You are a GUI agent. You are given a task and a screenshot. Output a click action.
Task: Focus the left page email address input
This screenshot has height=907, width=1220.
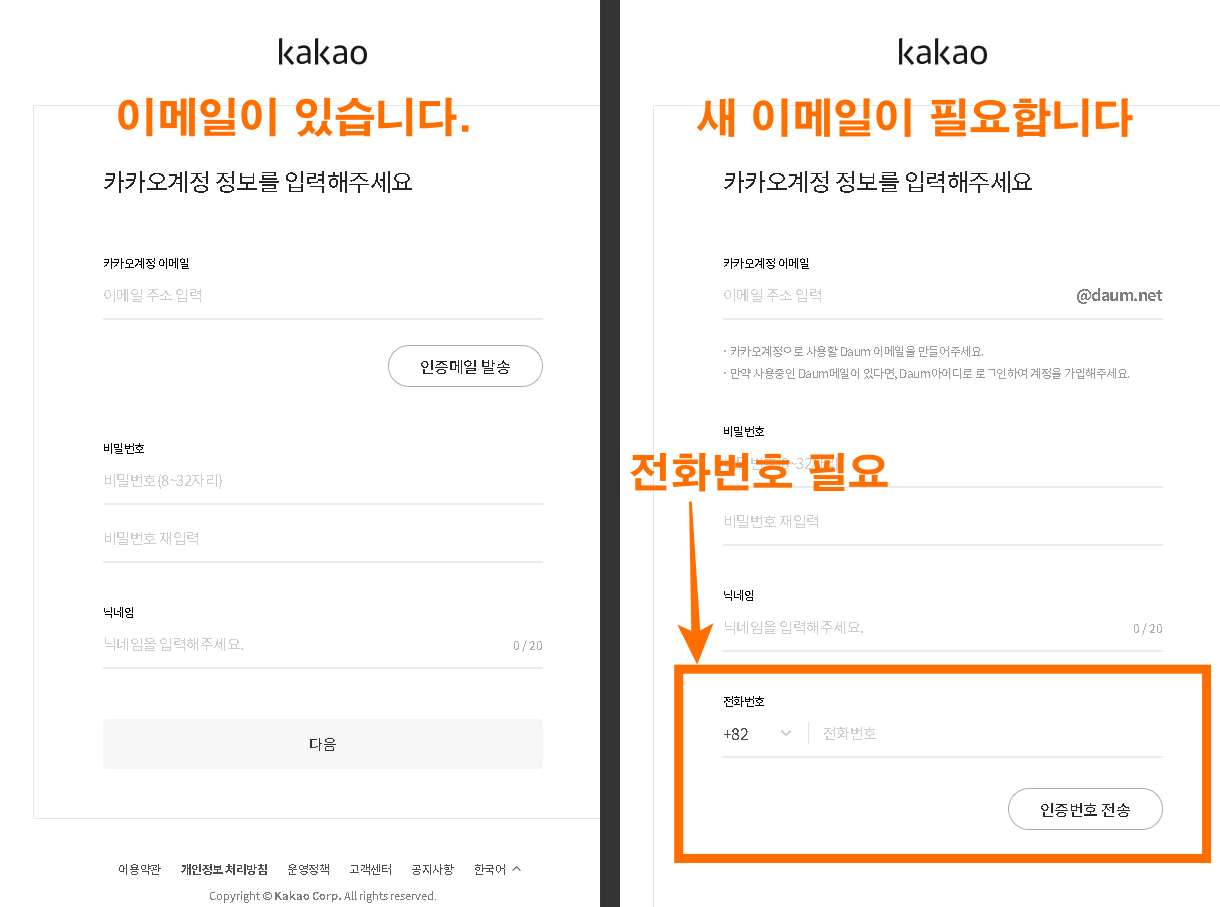[323, 295]
